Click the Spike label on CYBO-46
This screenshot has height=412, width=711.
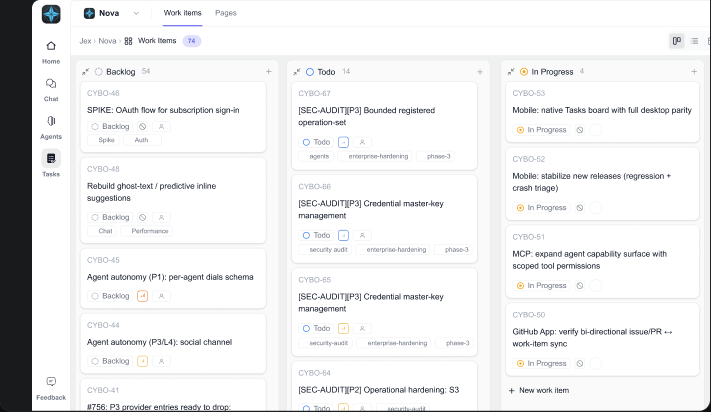[x=103, y=140]
